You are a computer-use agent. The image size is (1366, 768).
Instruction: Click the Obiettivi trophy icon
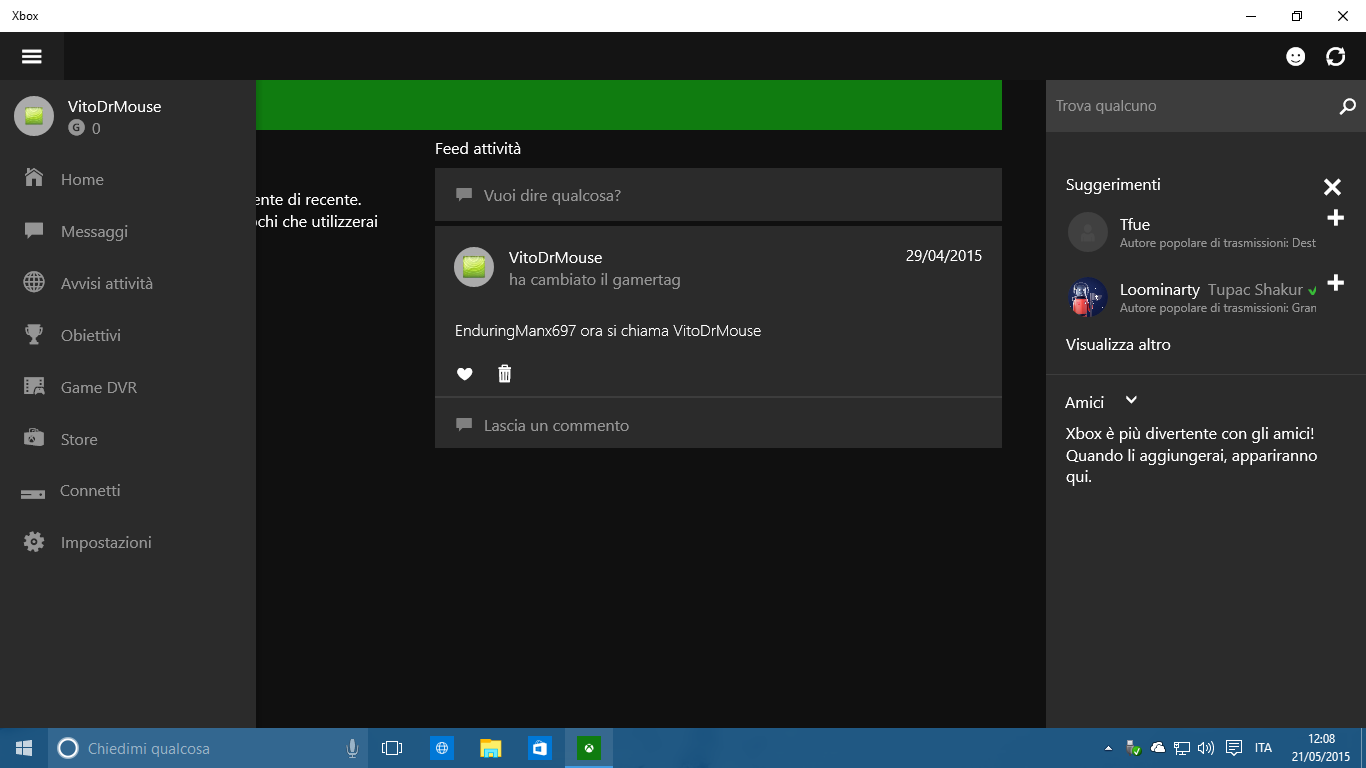(x=34, y=335)
